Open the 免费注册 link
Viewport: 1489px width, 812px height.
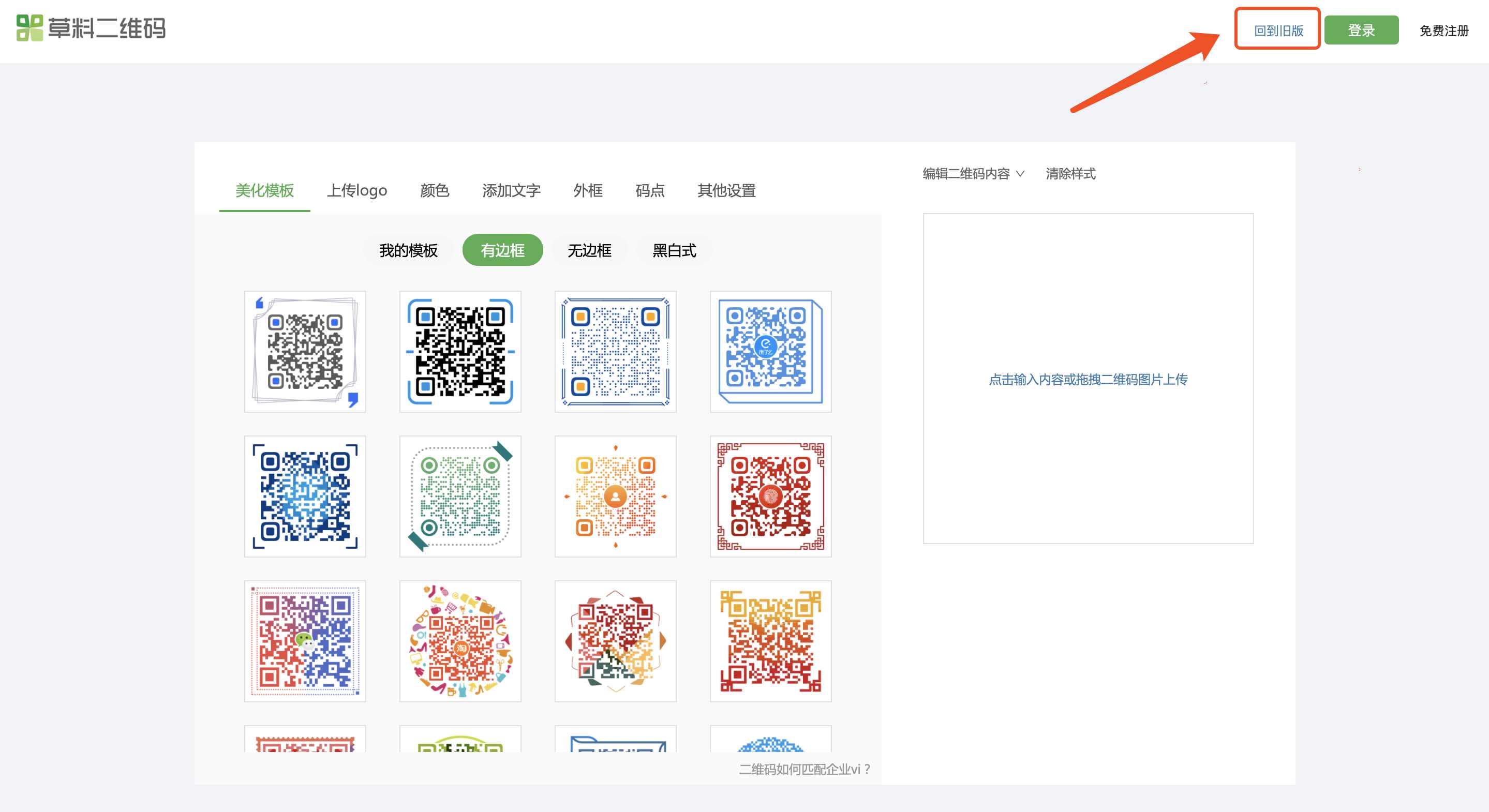1444,31
